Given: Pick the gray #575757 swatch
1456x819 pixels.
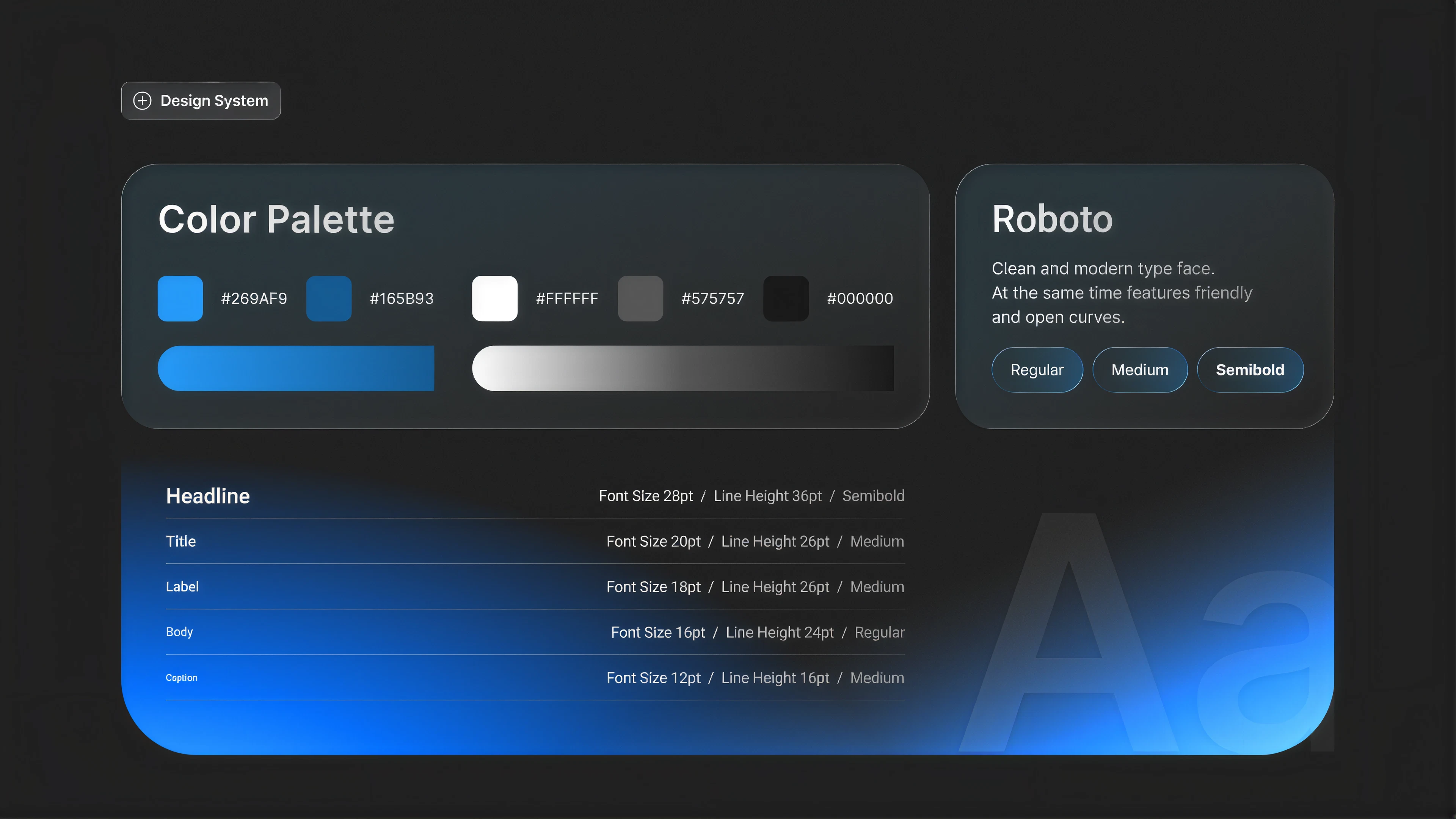Looking at the screenshot, I should [x=640, y=298].
